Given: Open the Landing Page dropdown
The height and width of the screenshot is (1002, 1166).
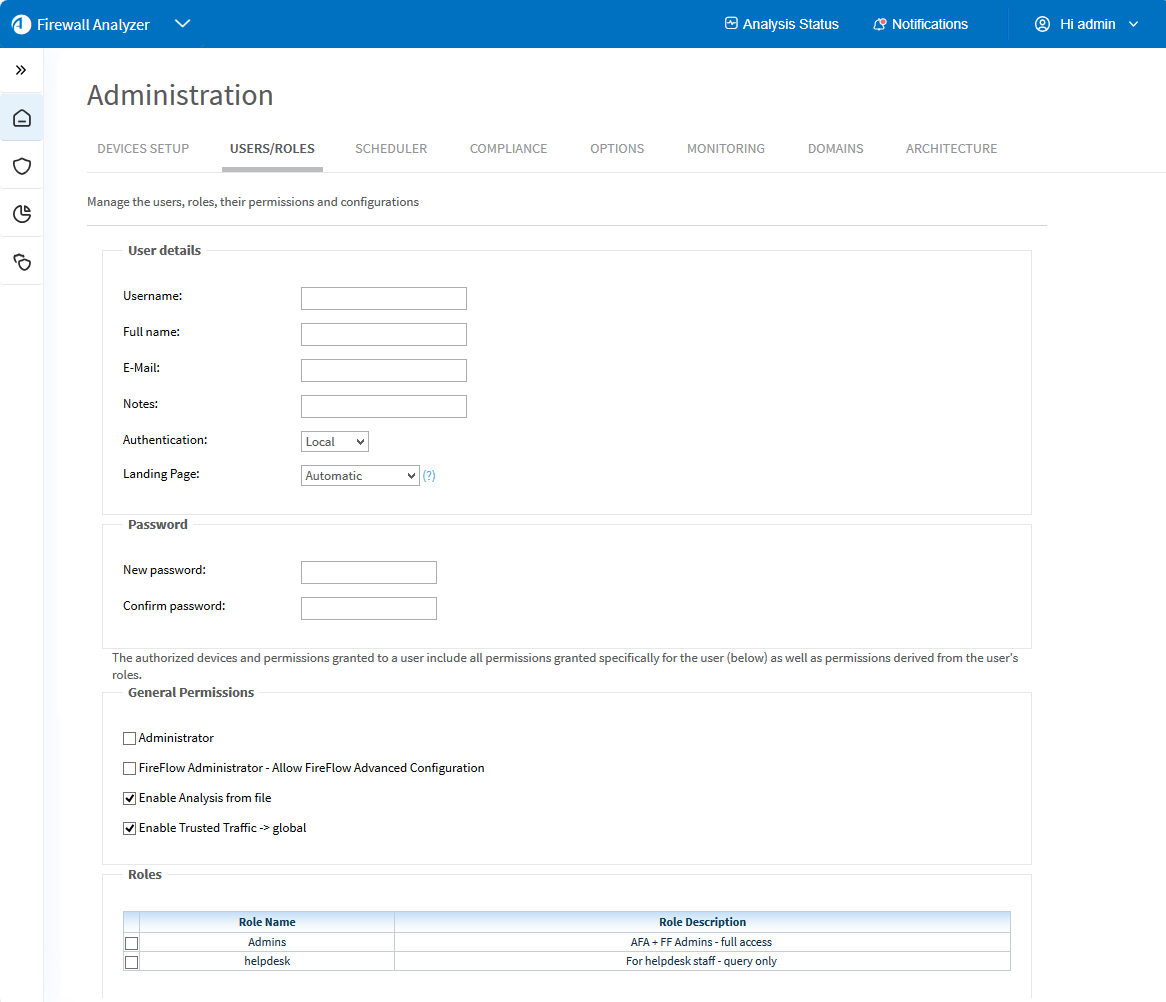Looking at the screenshot, I should (359, 476).
